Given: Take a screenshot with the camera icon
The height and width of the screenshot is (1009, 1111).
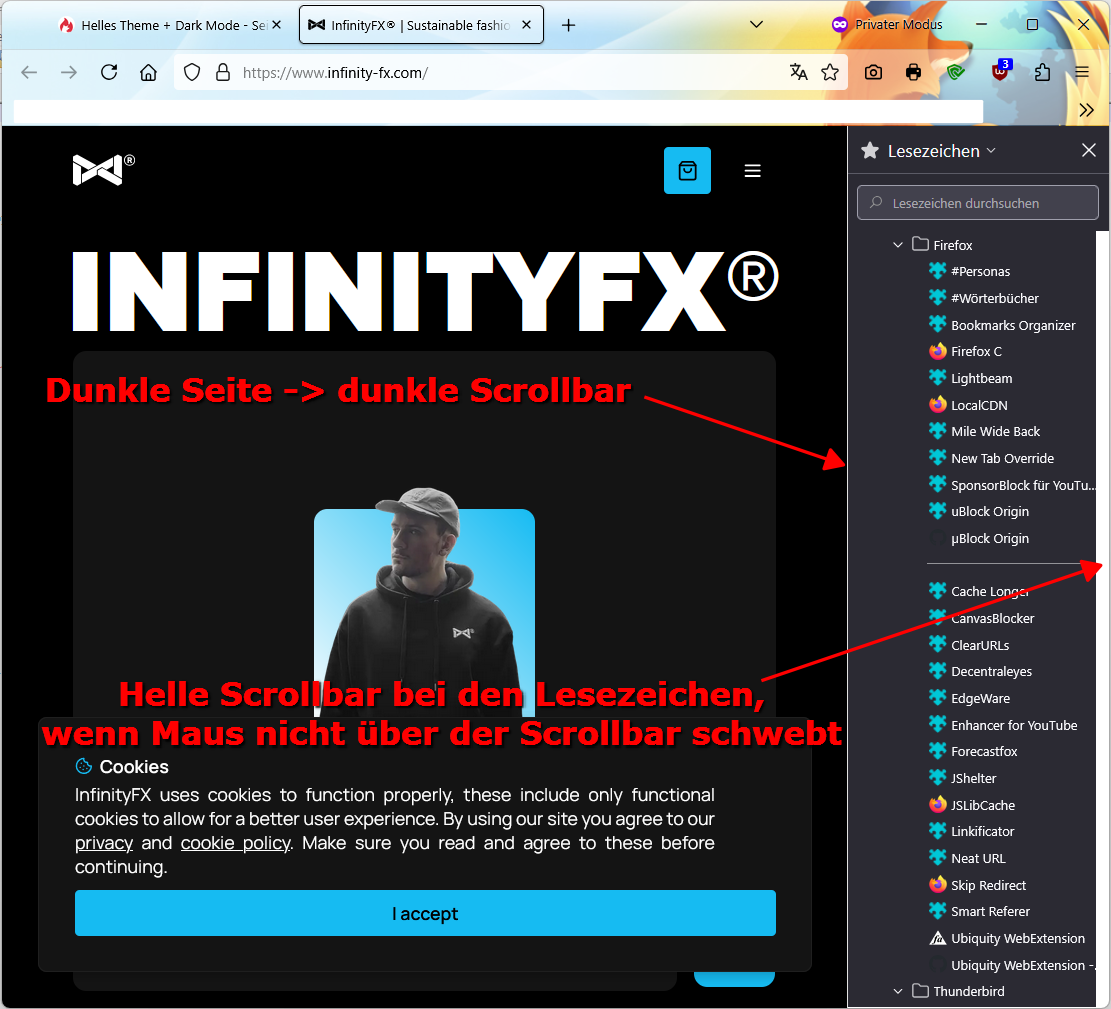Looking at the screenshot, I should click(873, 72).
